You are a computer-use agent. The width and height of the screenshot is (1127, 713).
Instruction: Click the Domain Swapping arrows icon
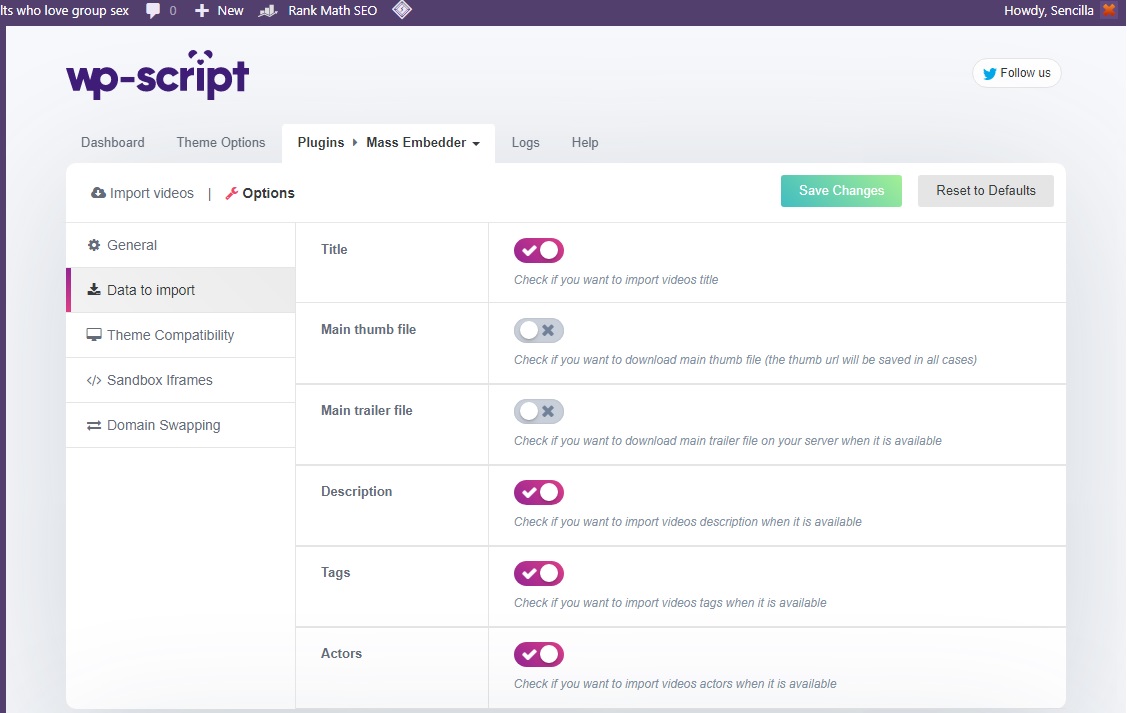click(94, 425)
